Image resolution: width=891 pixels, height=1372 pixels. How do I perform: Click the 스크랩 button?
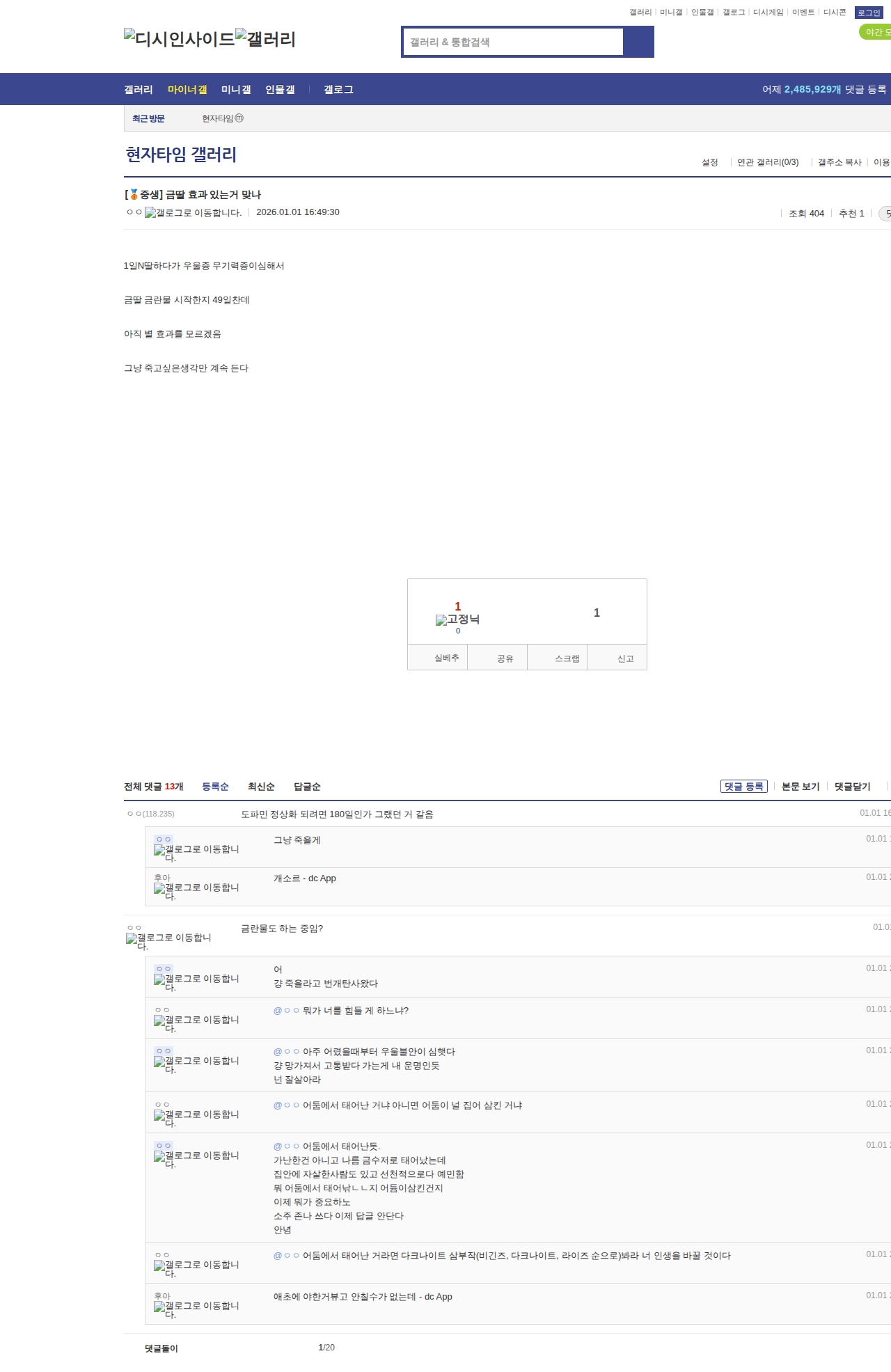click(x=558, y=658)
